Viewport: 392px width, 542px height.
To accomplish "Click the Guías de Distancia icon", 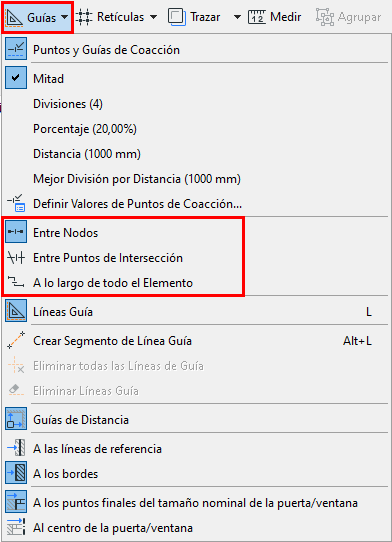I will click(x=16, y=419).
